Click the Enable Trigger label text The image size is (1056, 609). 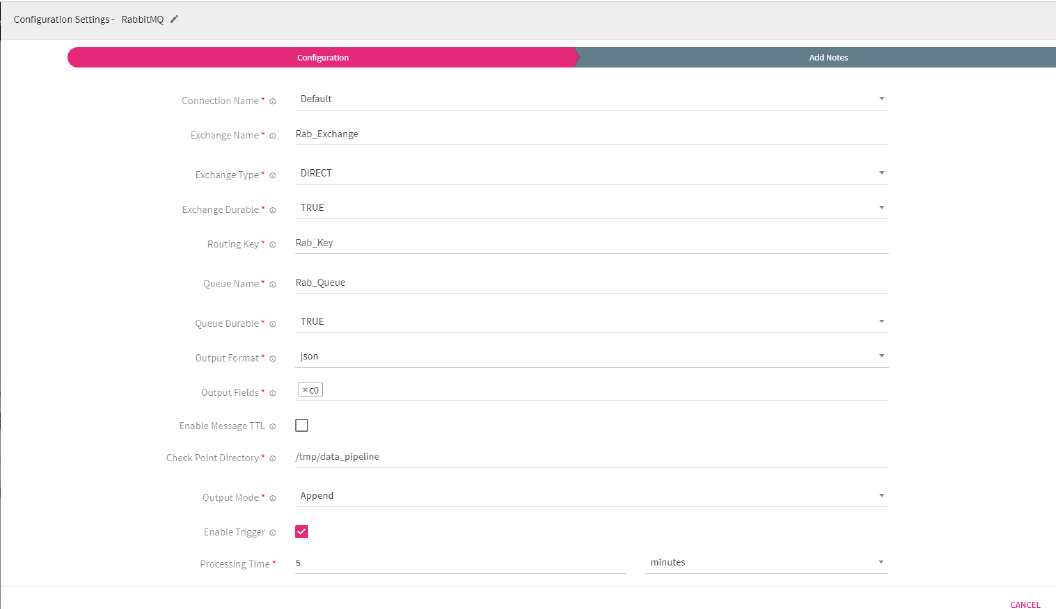234,532
